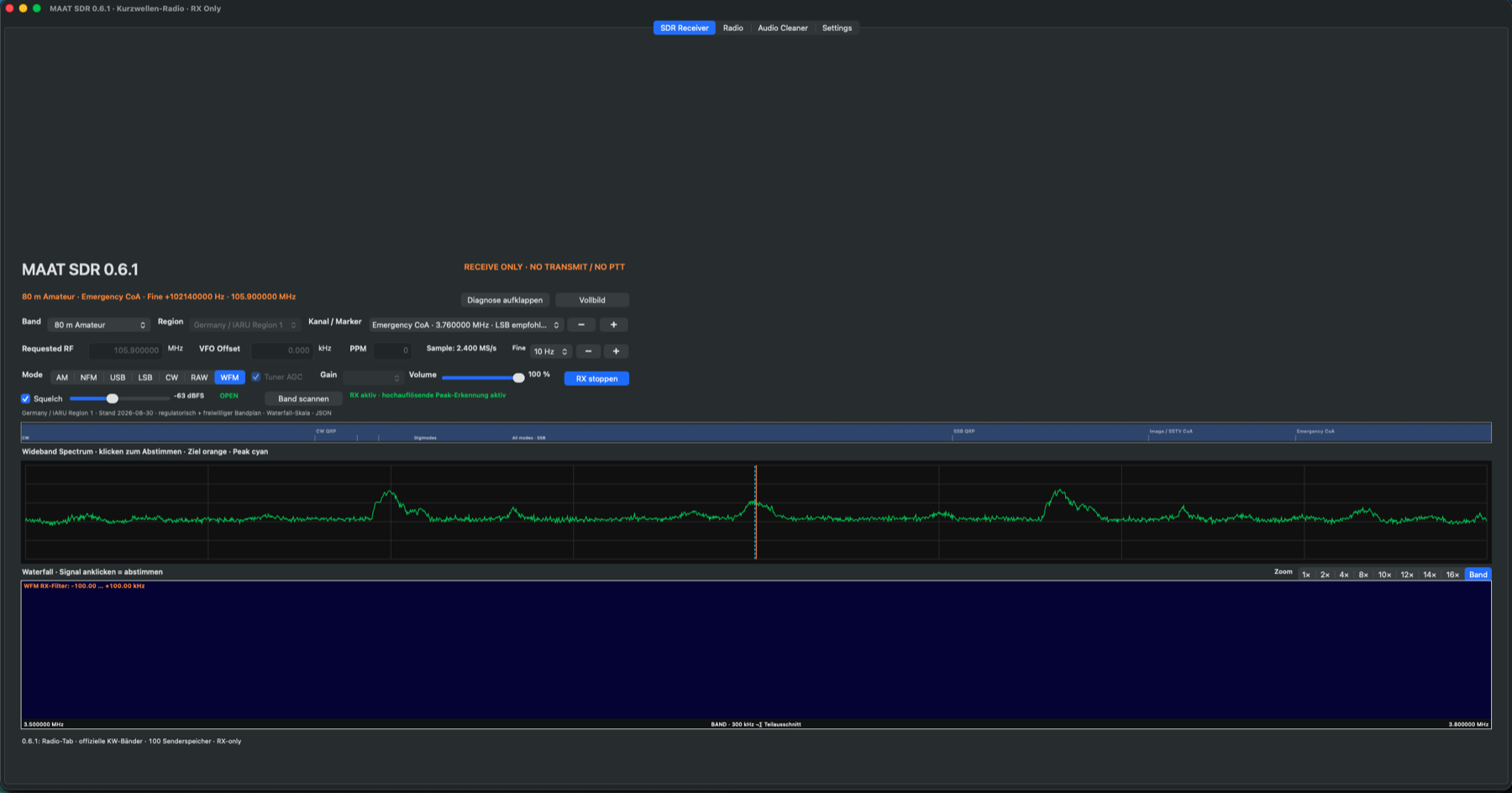Set waterfall zoom to 8x

1363,575
